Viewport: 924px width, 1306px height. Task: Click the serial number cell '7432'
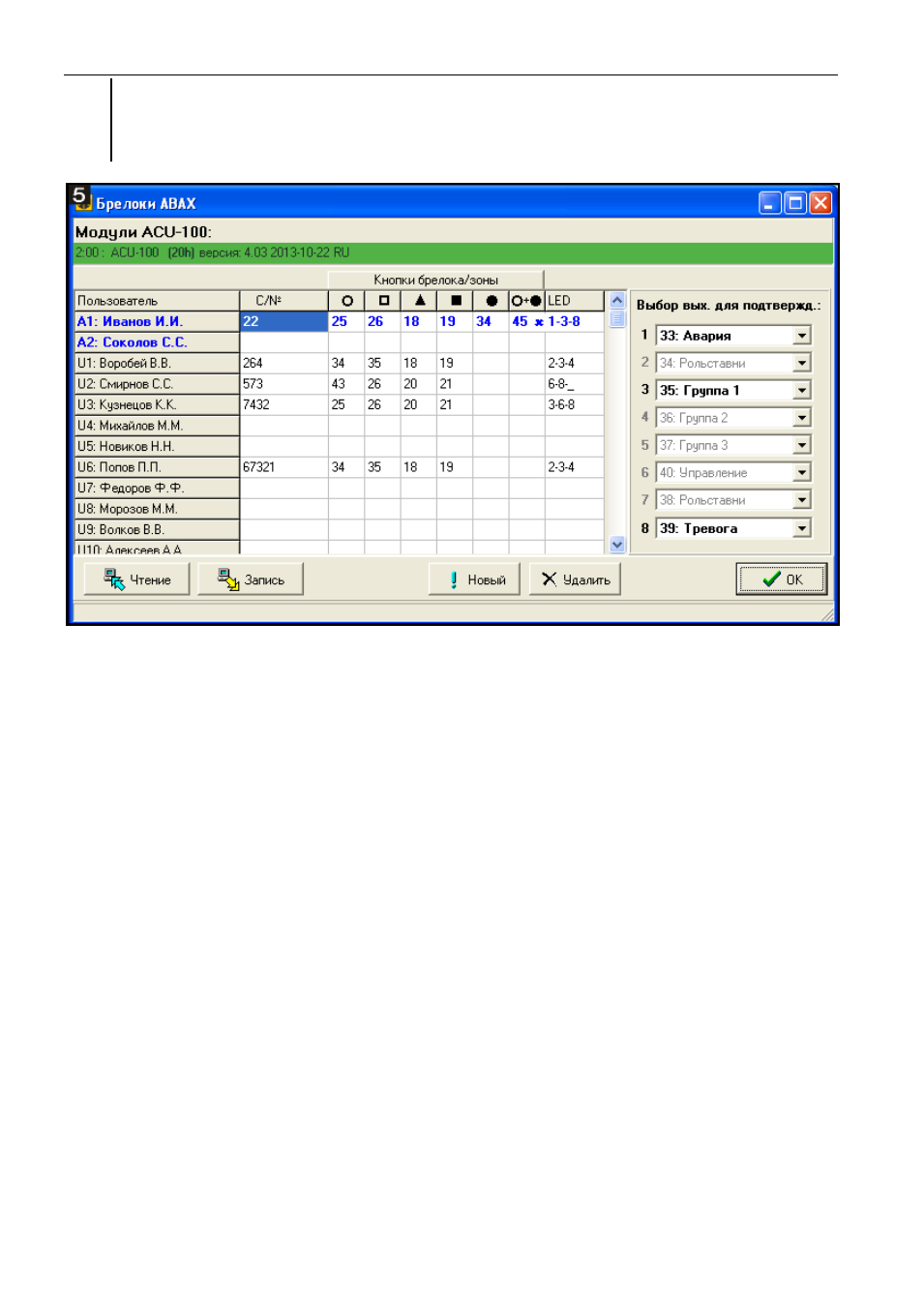(283, 404)
